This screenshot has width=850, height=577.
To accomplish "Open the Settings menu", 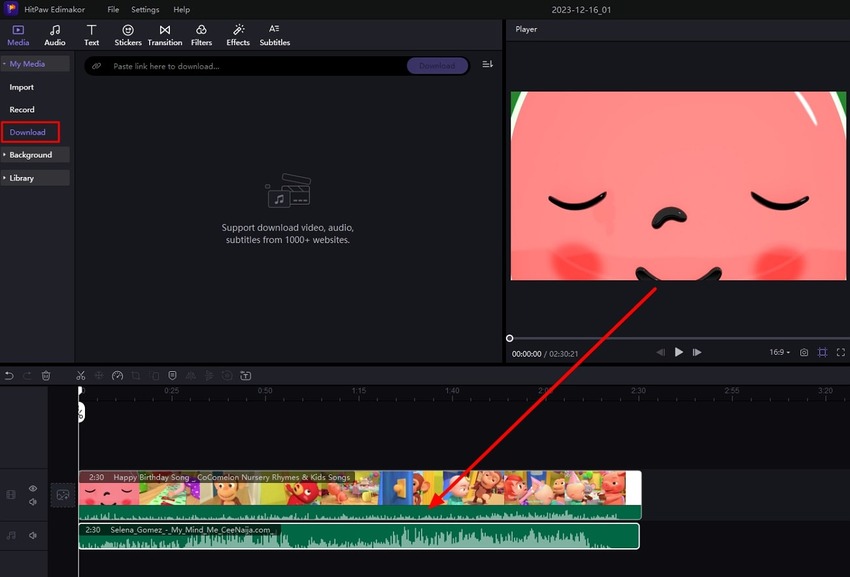I will [x=145, y=9].
